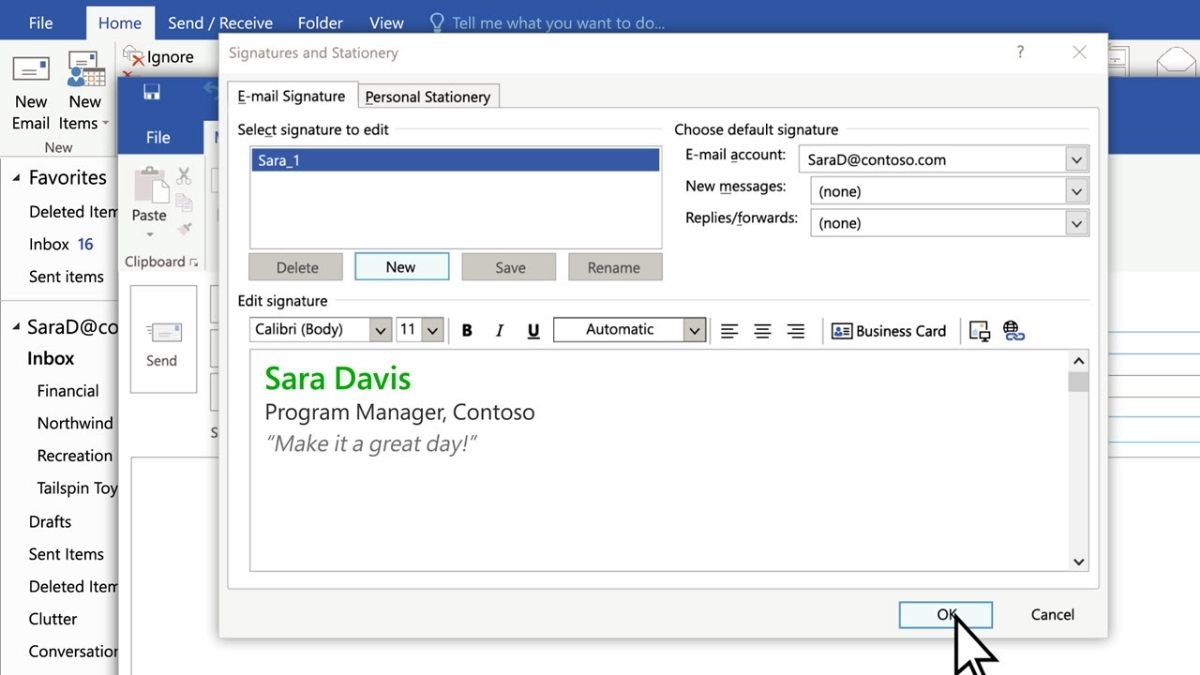Open the E-mail account dropdown
Screen dimensions: 1200x675
pyautogui.click(x=1077, y=159)
